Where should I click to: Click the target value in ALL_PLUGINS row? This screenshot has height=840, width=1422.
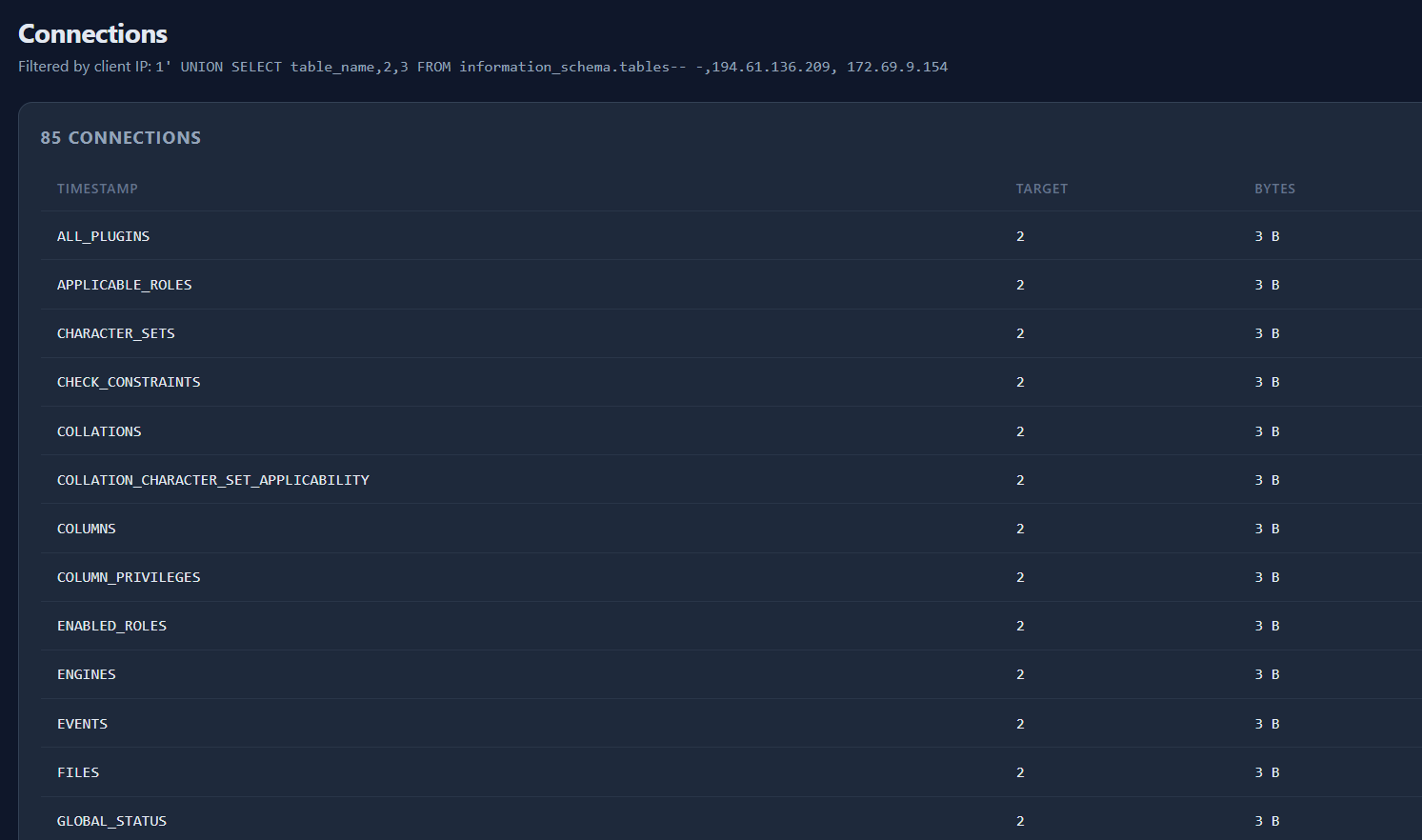click(1020, 236)
